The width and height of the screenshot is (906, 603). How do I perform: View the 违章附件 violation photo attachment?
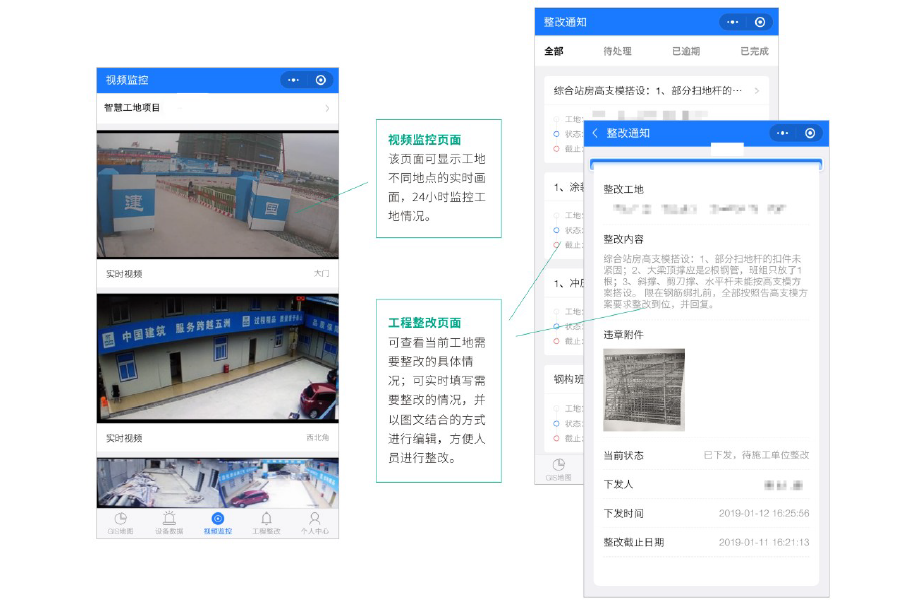(x=644, y=390)
